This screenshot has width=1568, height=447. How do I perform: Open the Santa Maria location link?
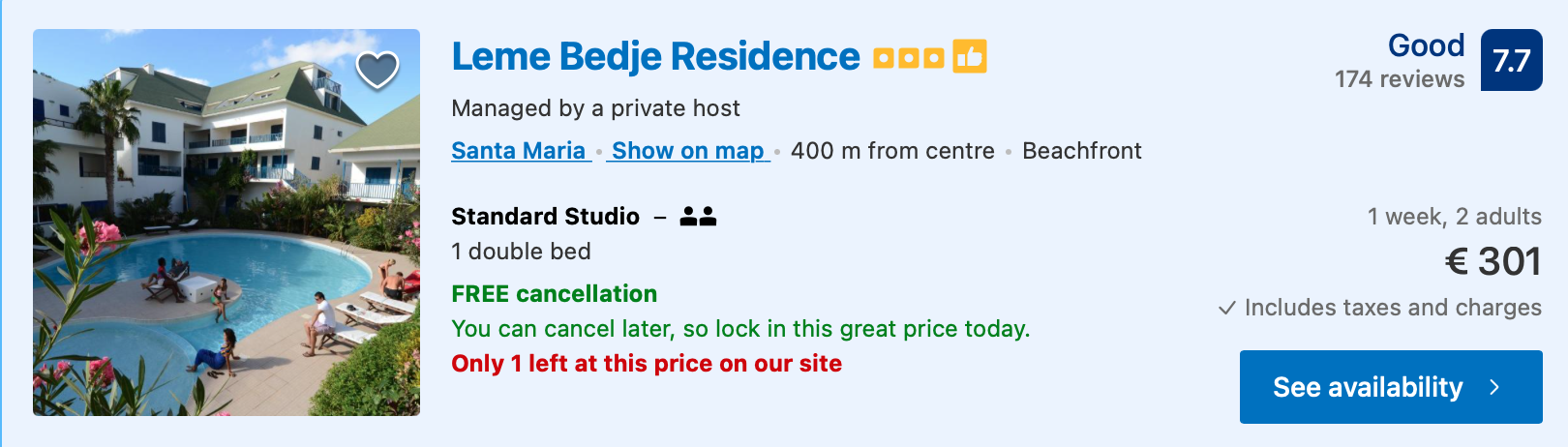pyautogui.click(x=519, y=151)
